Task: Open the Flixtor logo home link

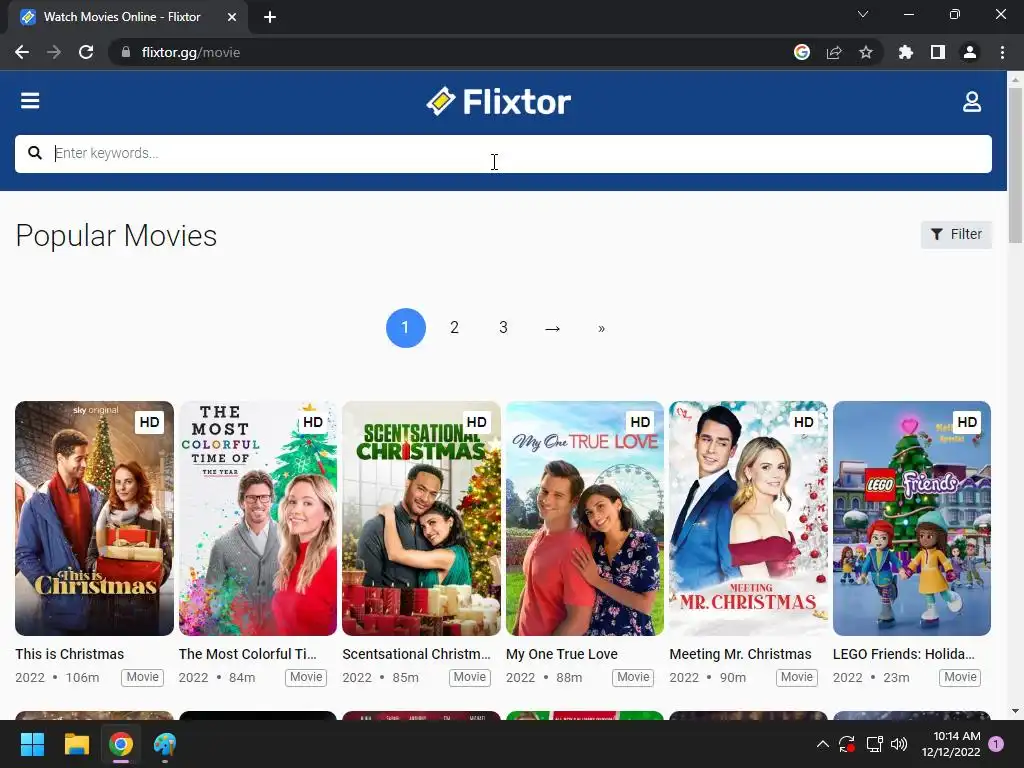Action: pyautogui.click(x=499, y=101)
